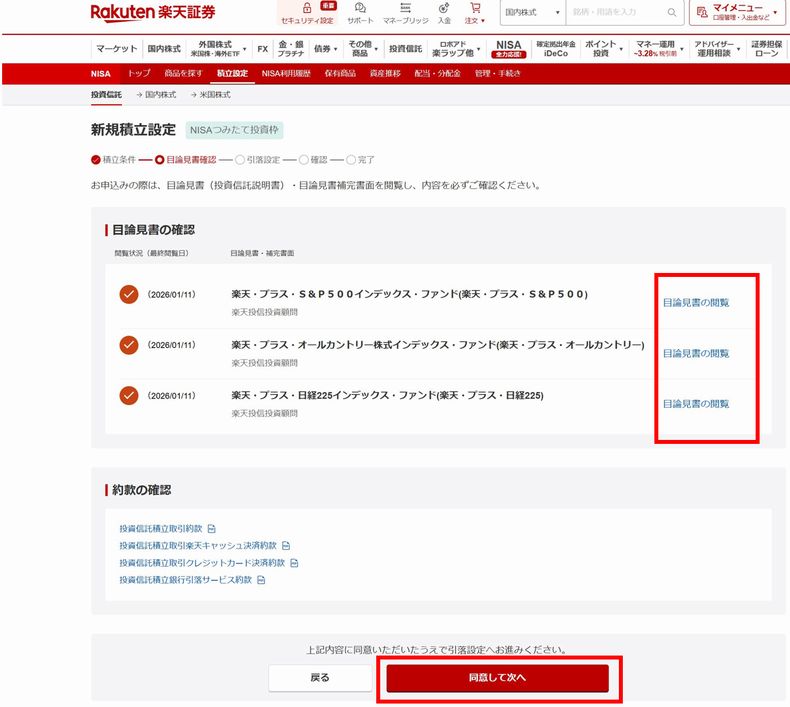Click 楽天・プラス・S&P500インデックス・ファンド name

(410, 294)
